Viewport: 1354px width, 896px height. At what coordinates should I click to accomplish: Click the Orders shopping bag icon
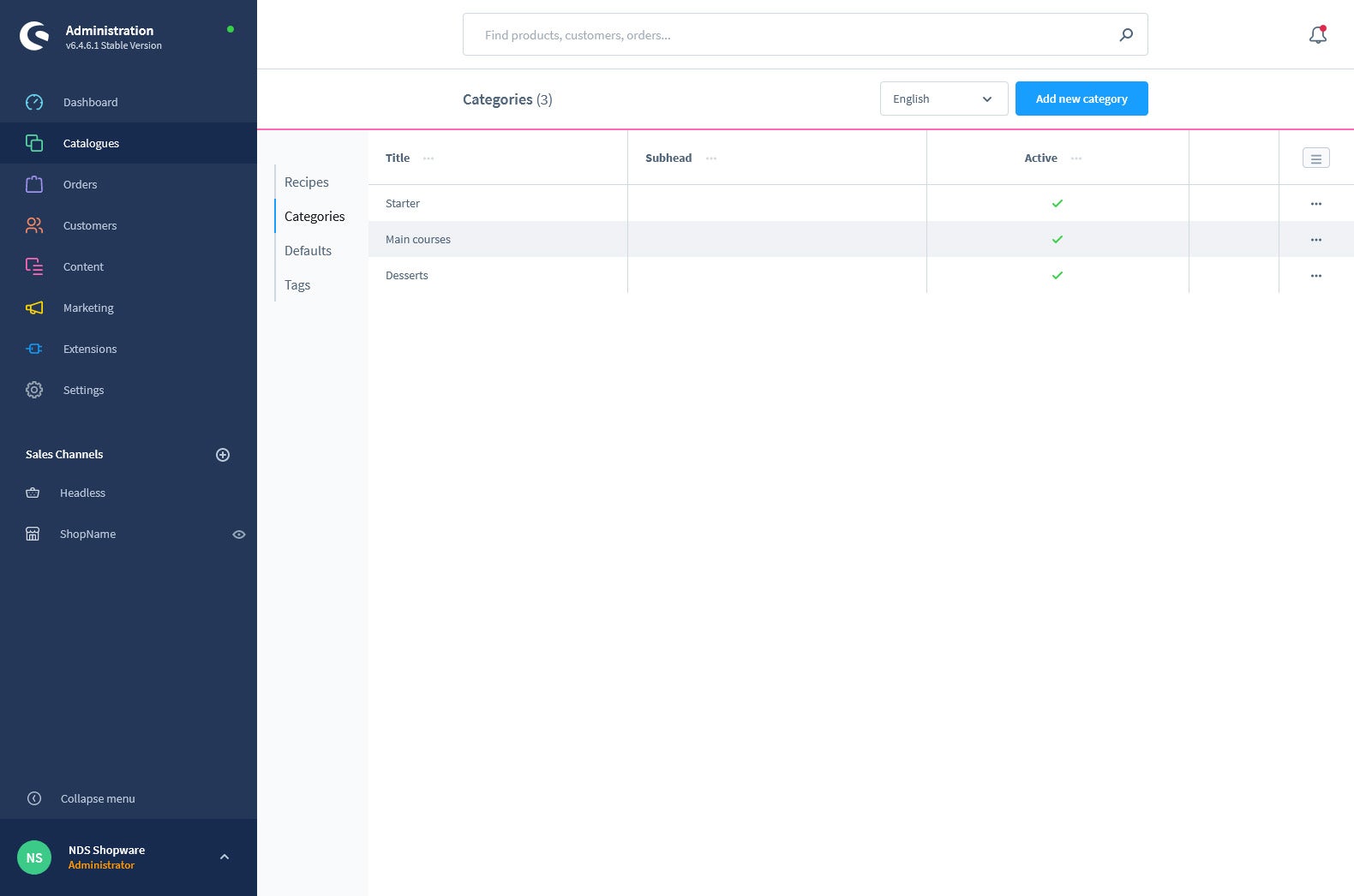[x=34, y=184]
